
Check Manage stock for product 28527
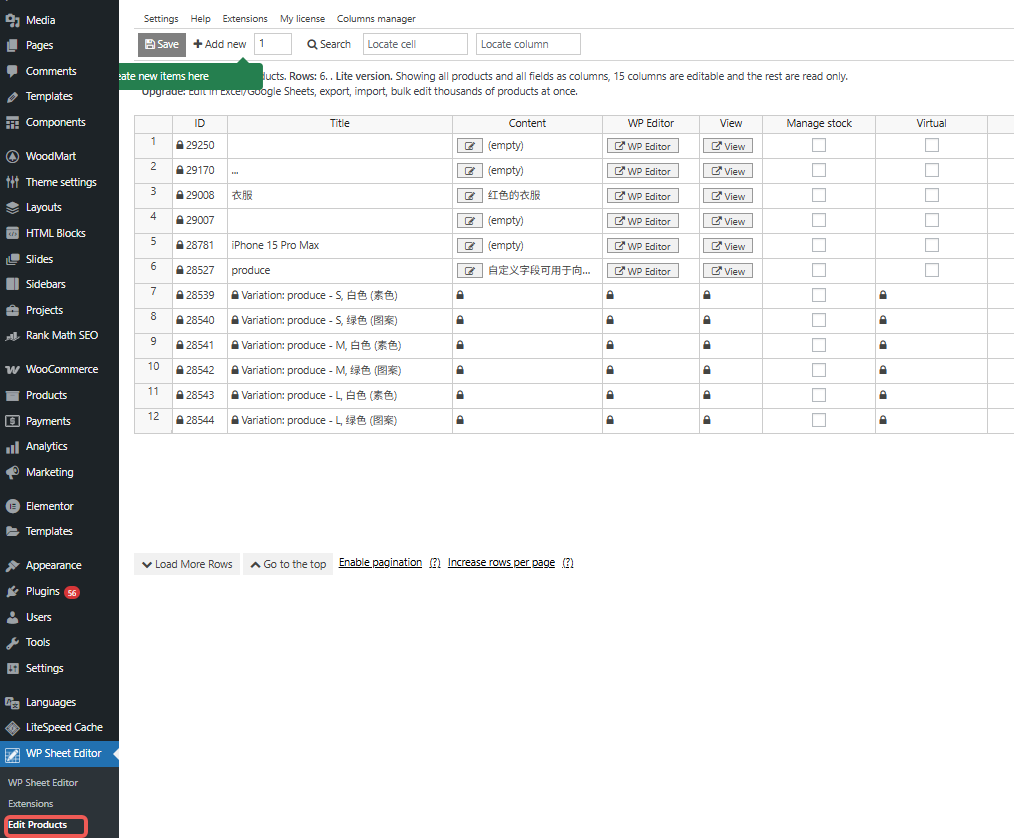818,270
